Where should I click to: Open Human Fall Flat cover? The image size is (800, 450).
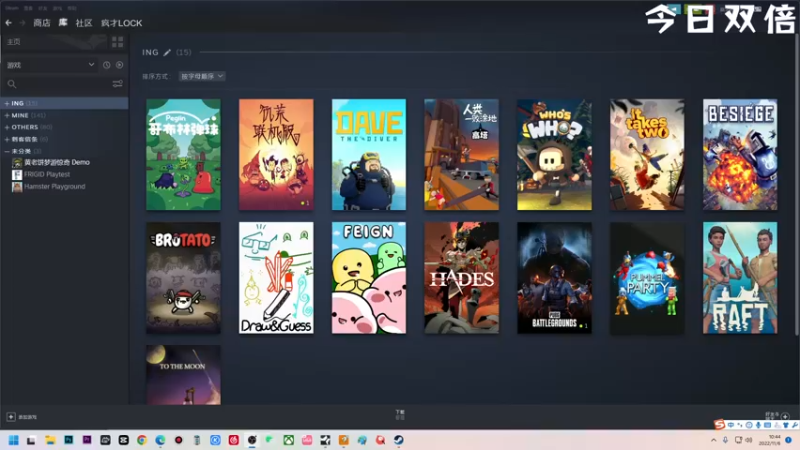[462, 155]
